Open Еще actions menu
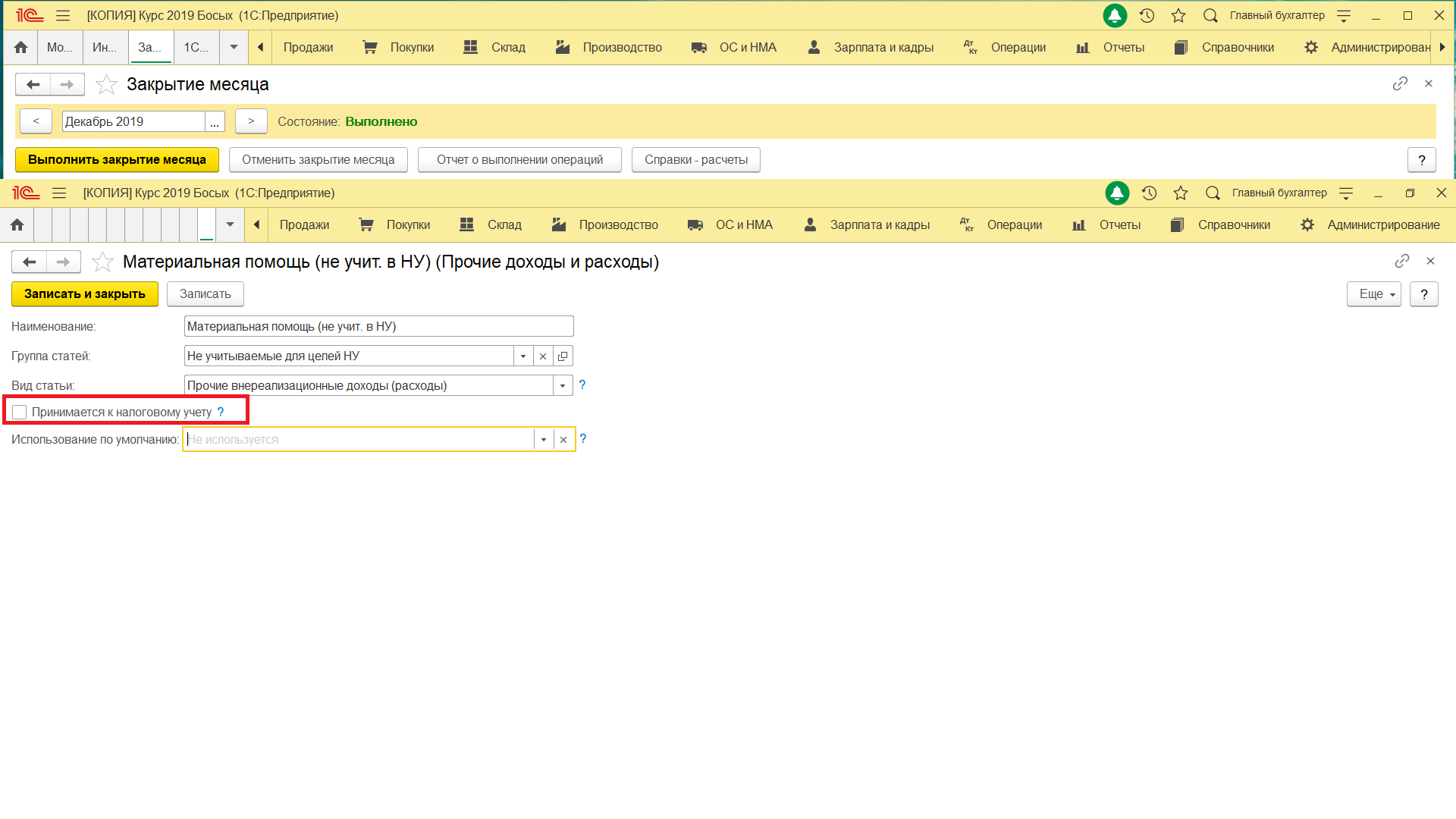Screen dimensions: 1456x819 [x=1373, y=294]
